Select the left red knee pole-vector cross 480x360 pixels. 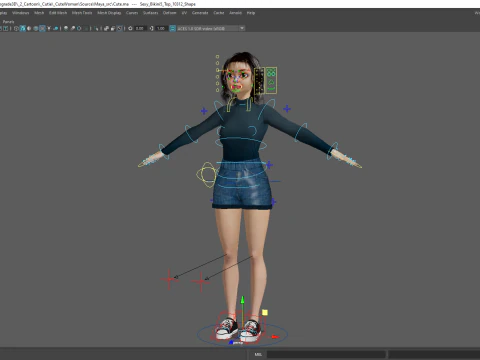[169, 279]
